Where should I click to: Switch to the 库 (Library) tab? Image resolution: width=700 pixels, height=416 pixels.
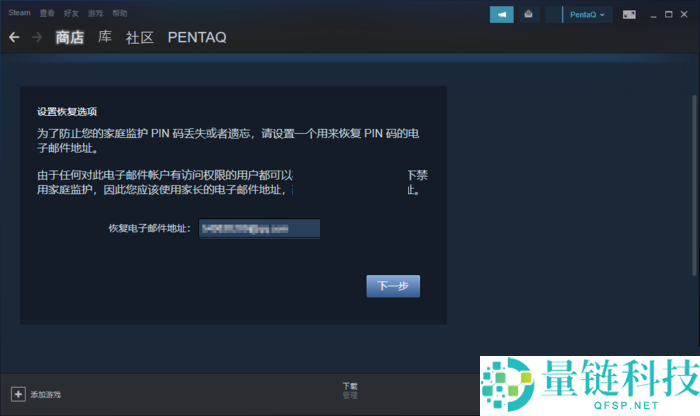[105, 38]
